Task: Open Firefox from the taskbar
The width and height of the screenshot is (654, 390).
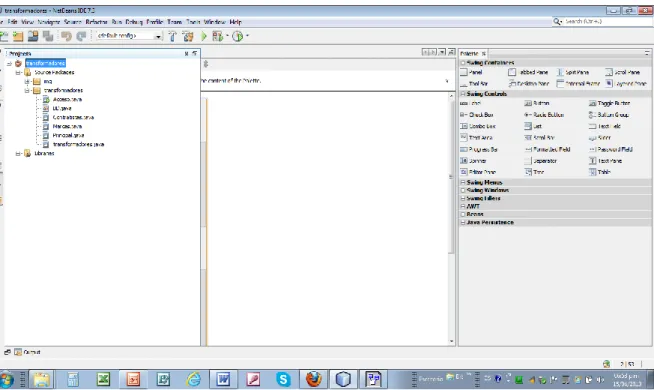Action: (314, 379)
